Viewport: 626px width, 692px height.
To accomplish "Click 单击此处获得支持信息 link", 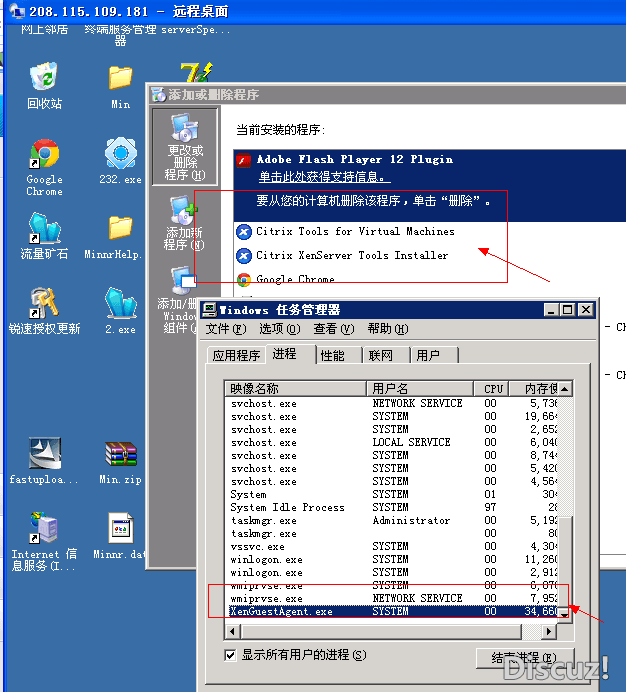I will tap(324, 177).
